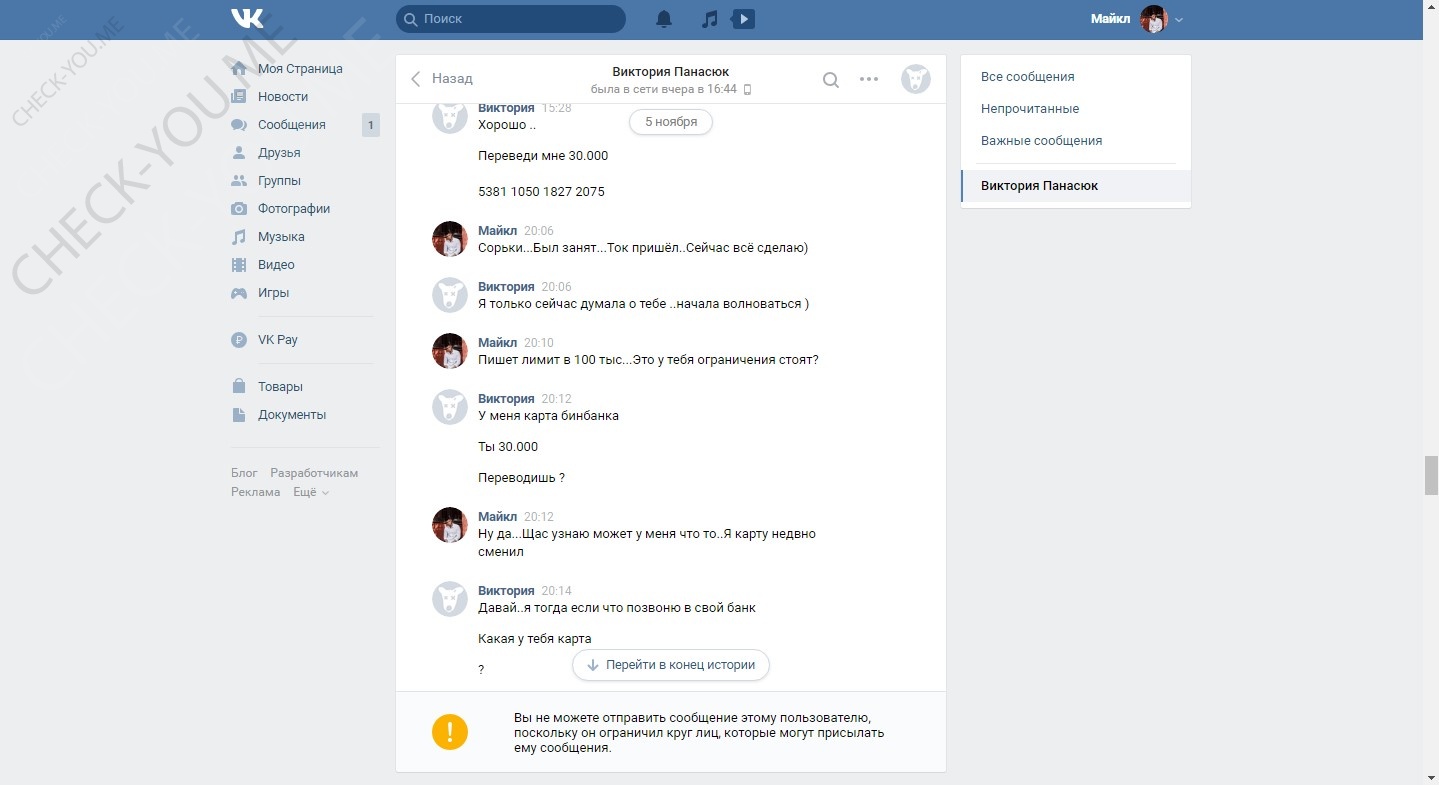1439x785 pixels.
Task: Click the header video player icon
Action: (743, 19)
